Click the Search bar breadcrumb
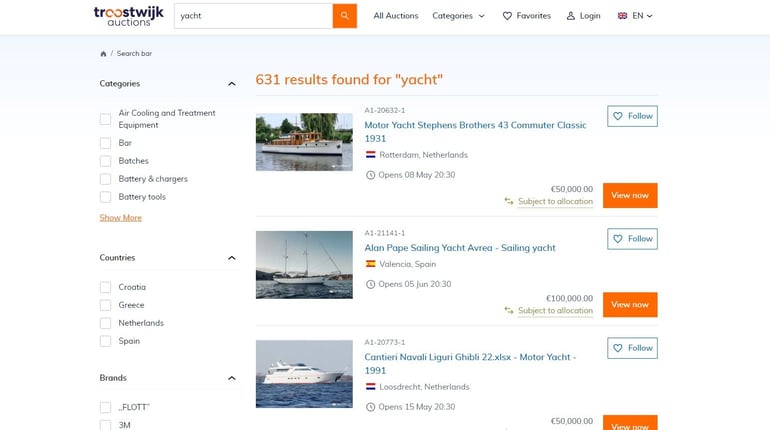The image size is (770, 430). click(134, 54)
